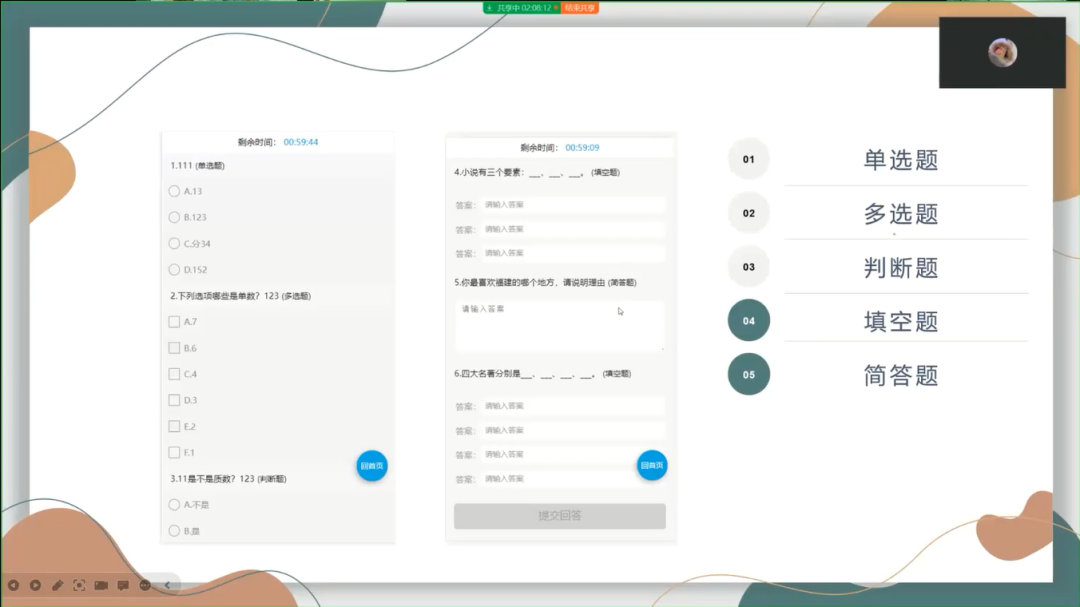Click second answer field under question 4
The width and height of the screenshot is (1080, 607).
point(572,229)
